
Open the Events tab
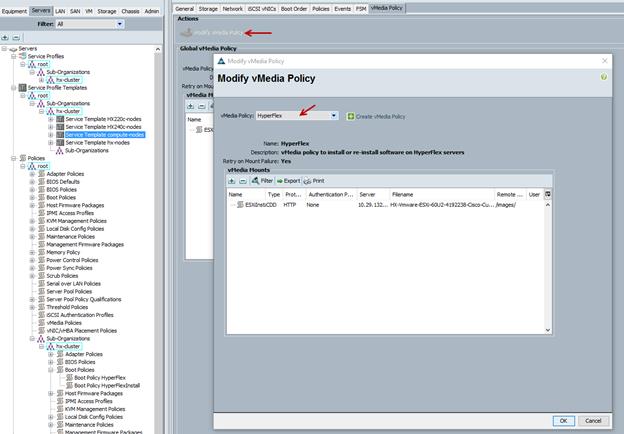(342, 8)
